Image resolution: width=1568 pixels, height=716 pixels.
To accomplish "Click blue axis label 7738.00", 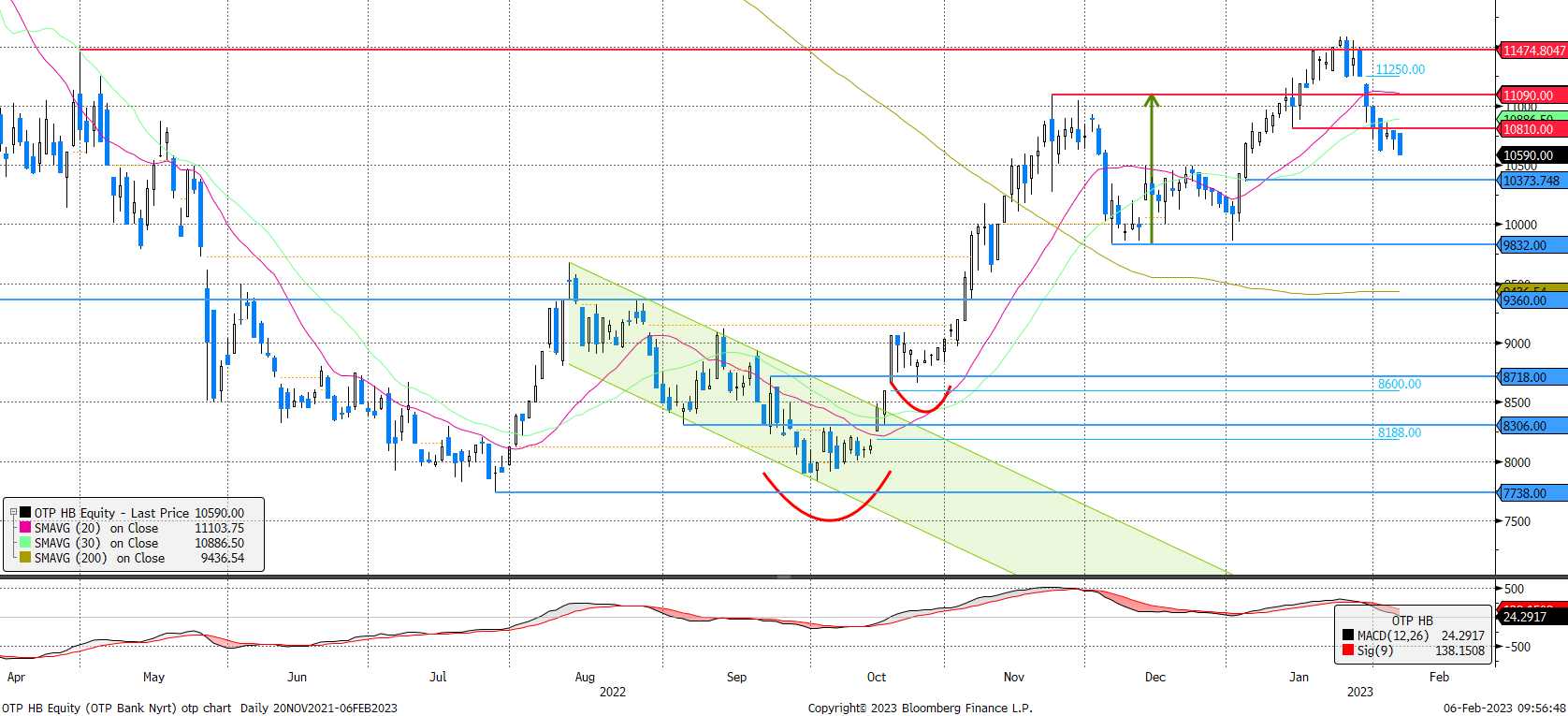I will [1533, 493].
